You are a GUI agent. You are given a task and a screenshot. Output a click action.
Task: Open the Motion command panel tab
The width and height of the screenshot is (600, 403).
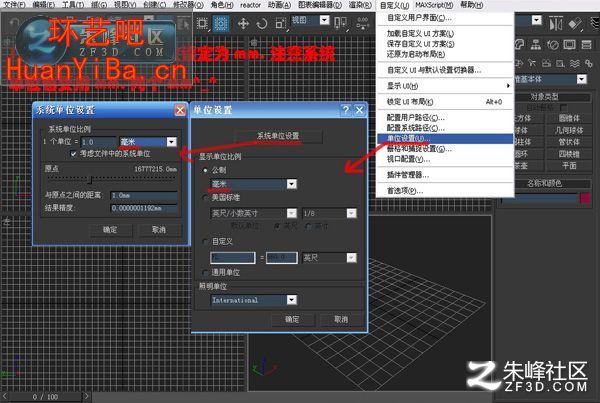[553, 45]
